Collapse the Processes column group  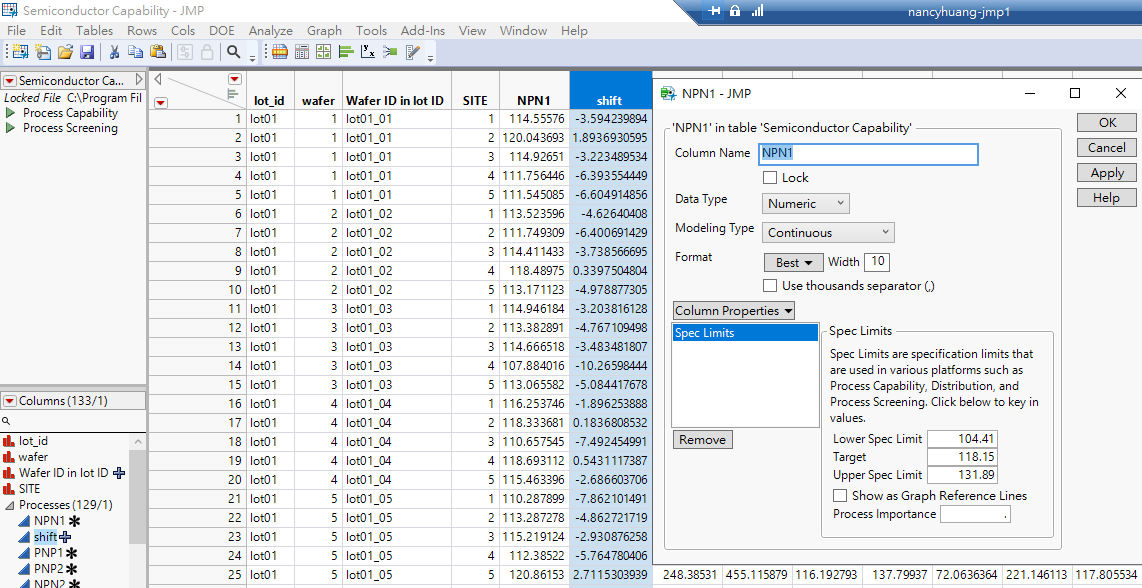click(9, 505)
